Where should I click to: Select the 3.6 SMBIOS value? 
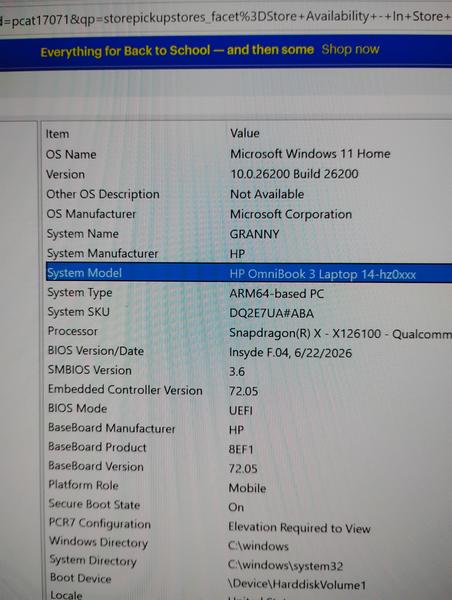tap(237, 372)
